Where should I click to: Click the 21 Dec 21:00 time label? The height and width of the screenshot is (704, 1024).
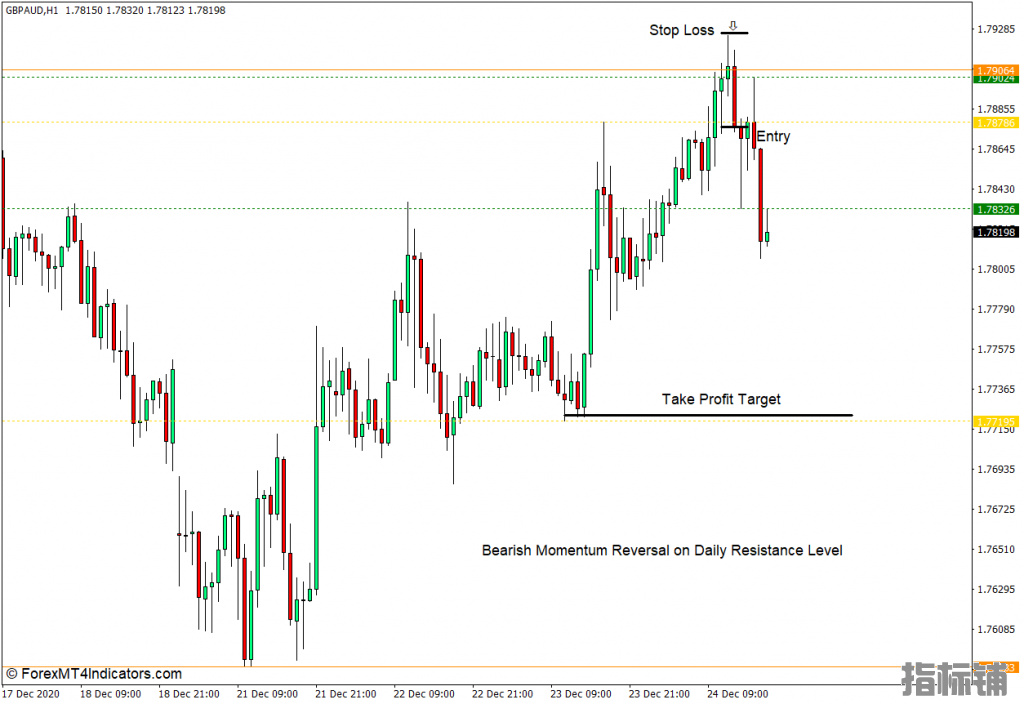(x=345, y=694)
